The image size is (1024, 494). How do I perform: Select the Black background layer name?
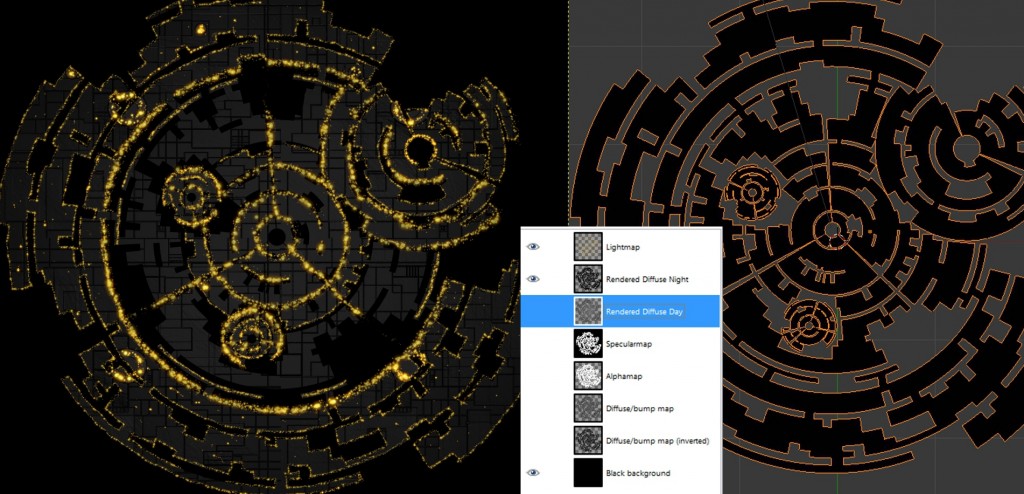coord(638,473)
